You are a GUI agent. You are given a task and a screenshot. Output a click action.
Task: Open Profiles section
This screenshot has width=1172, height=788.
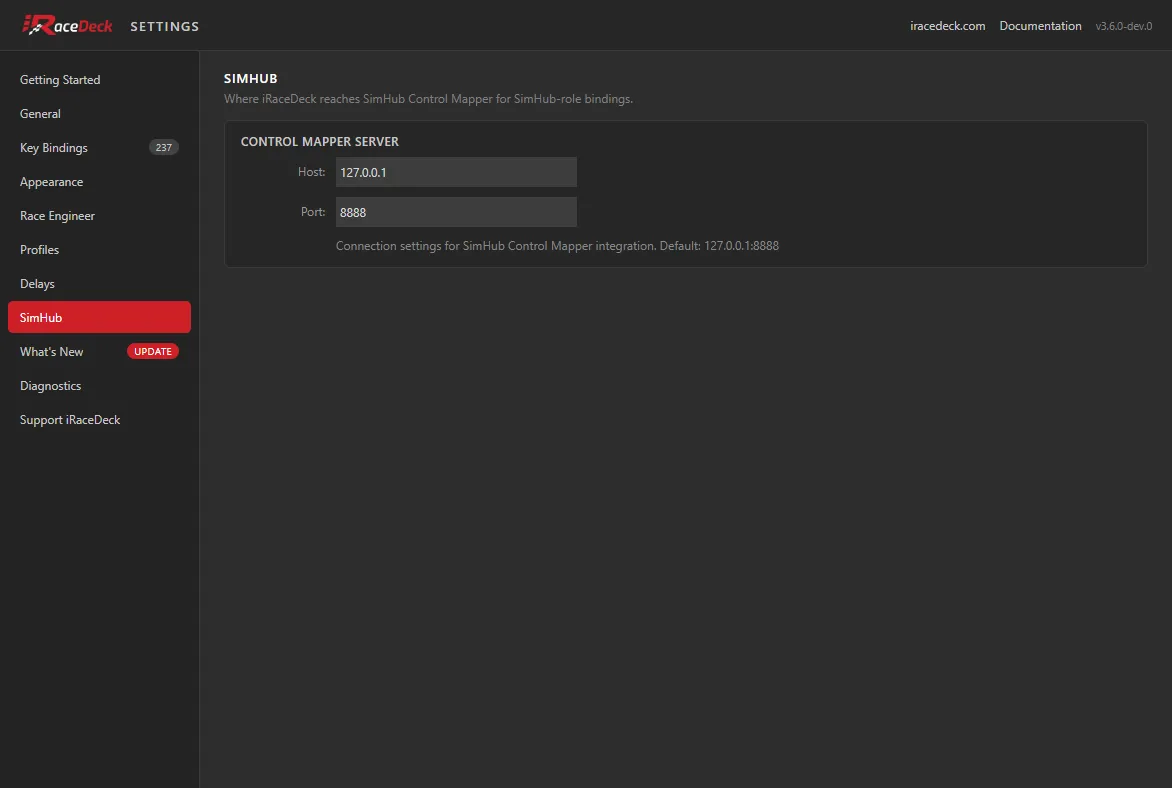(x=99, y=250)
